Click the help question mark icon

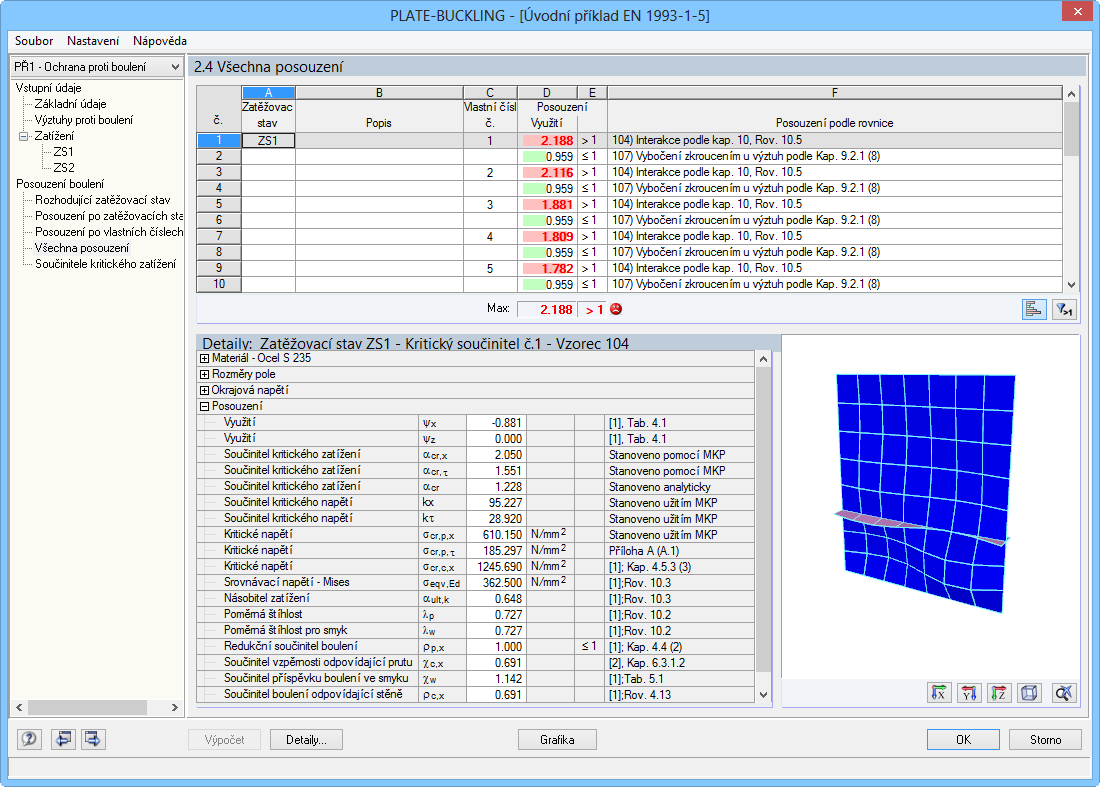(x=29, y=739)
